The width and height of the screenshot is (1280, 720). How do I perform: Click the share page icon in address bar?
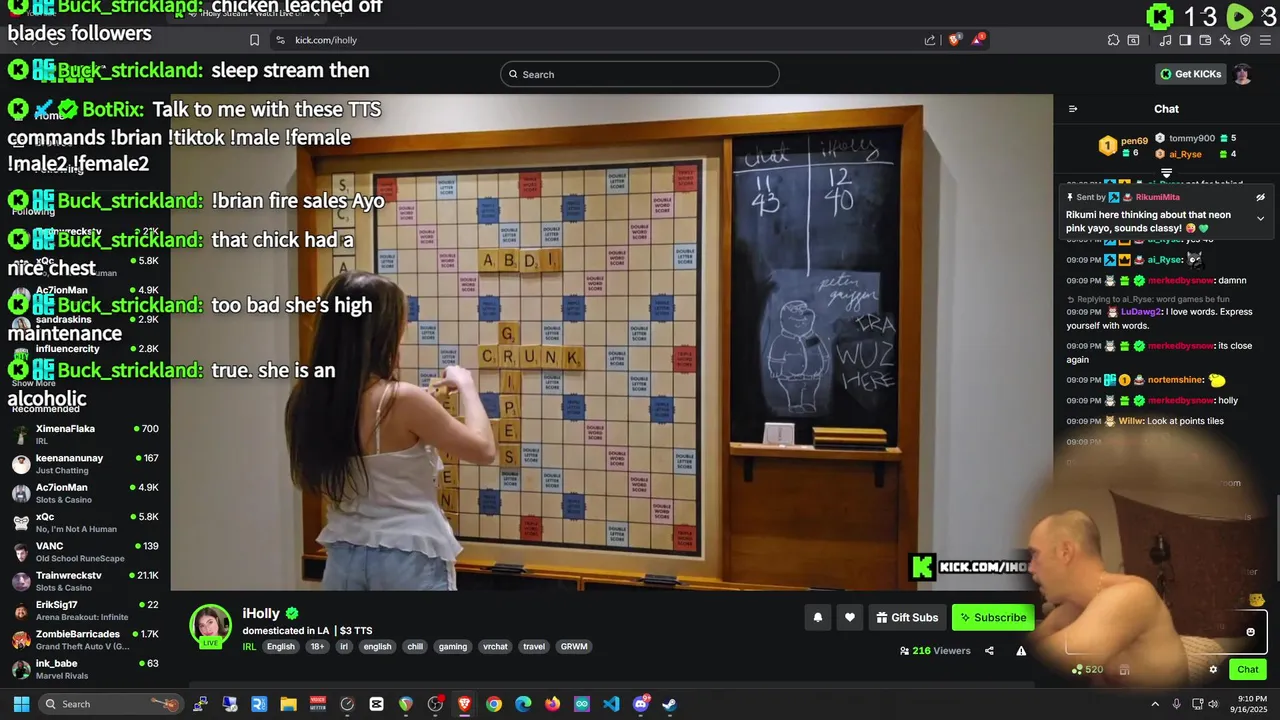[x=930, y=40]
